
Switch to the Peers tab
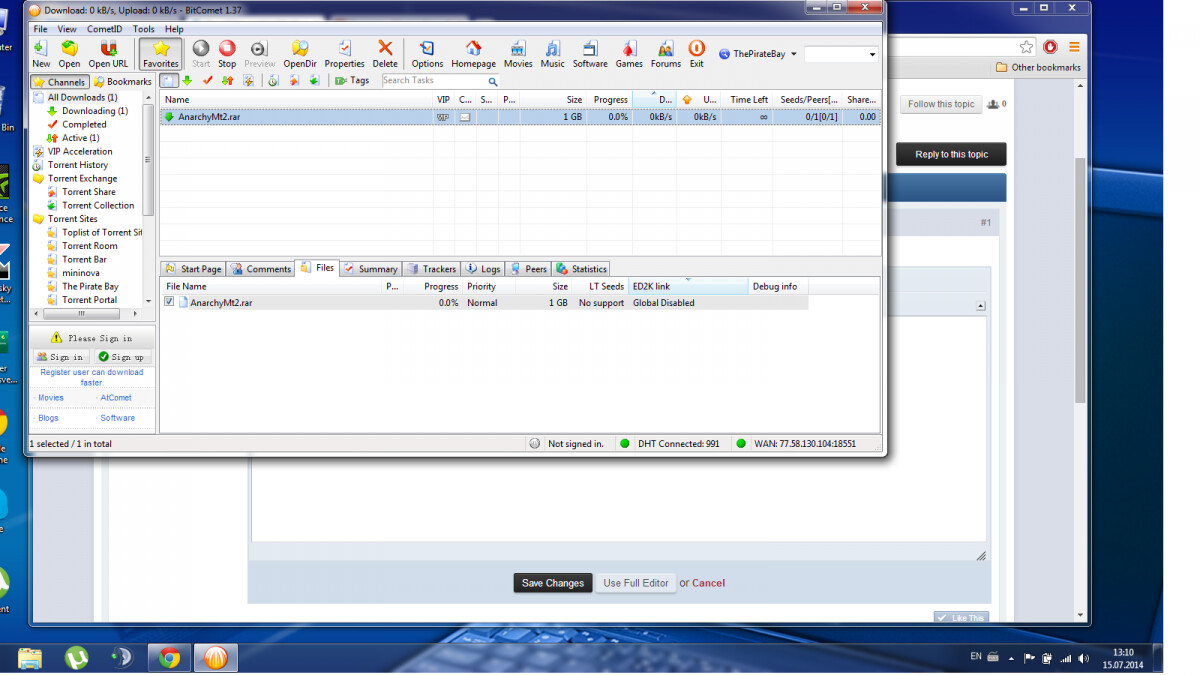point(529,269)
